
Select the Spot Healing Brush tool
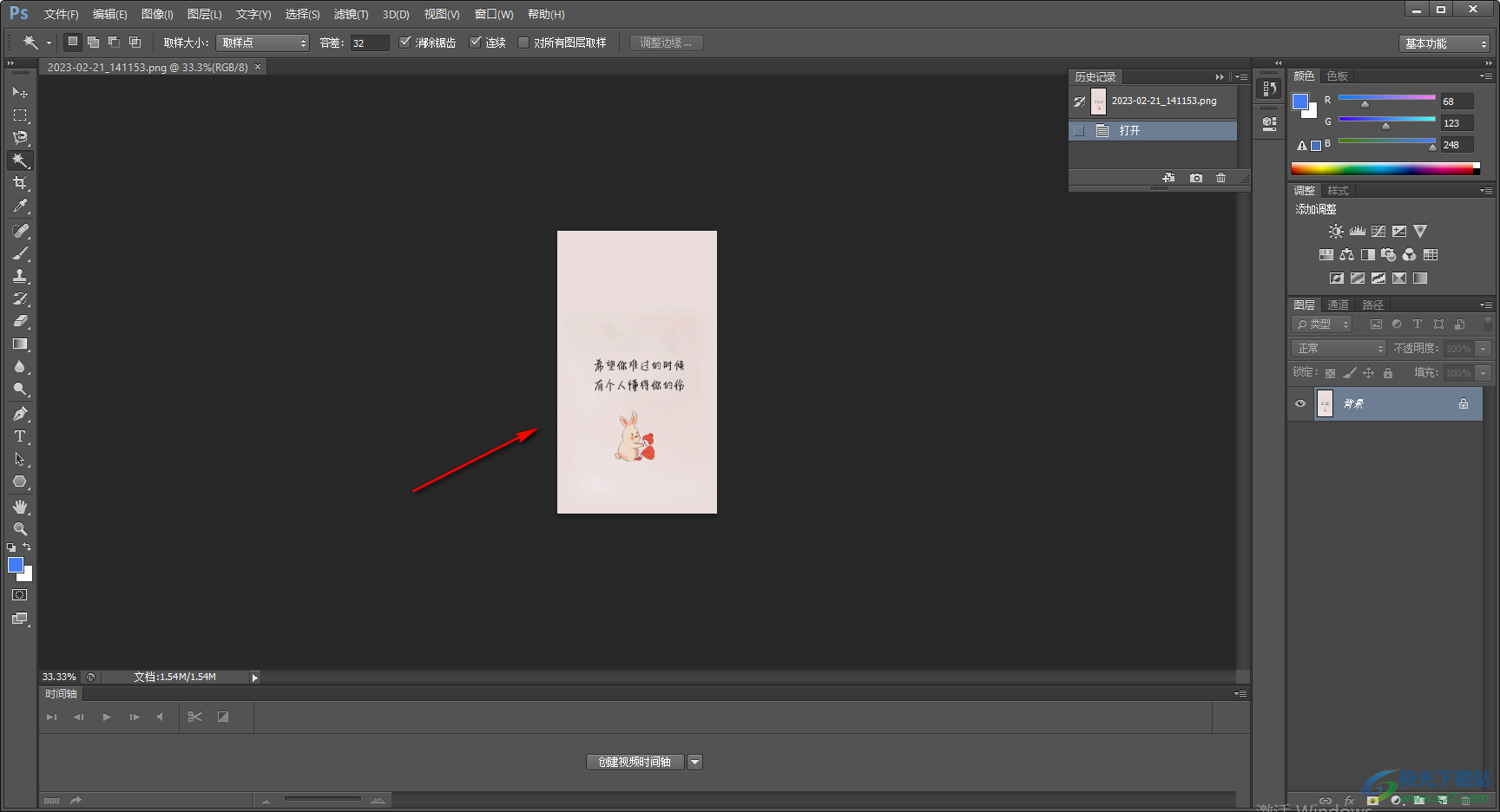pyautogui.click(x=20, y=231)
